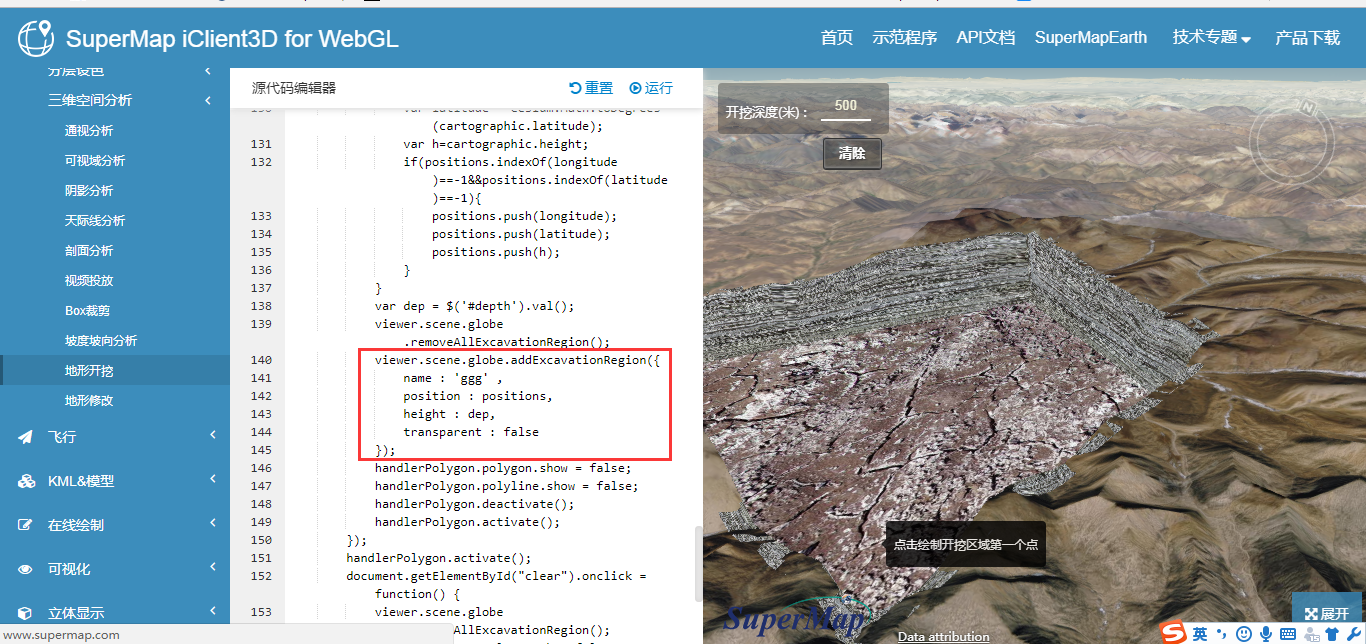The image size is (1366, 644).
Task: Click code line 'position : positions,'
Action: click(x=478, y=396)
